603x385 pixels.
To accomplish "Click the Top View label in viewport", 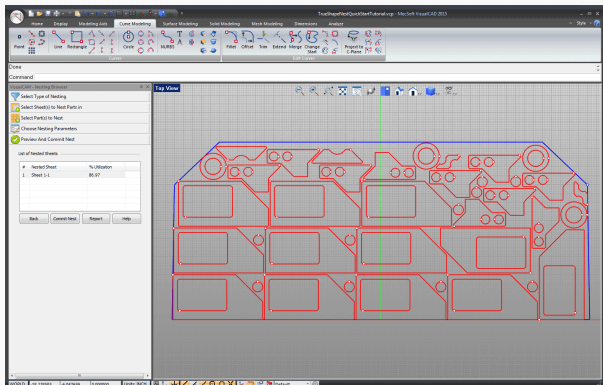I will (167, 88).
